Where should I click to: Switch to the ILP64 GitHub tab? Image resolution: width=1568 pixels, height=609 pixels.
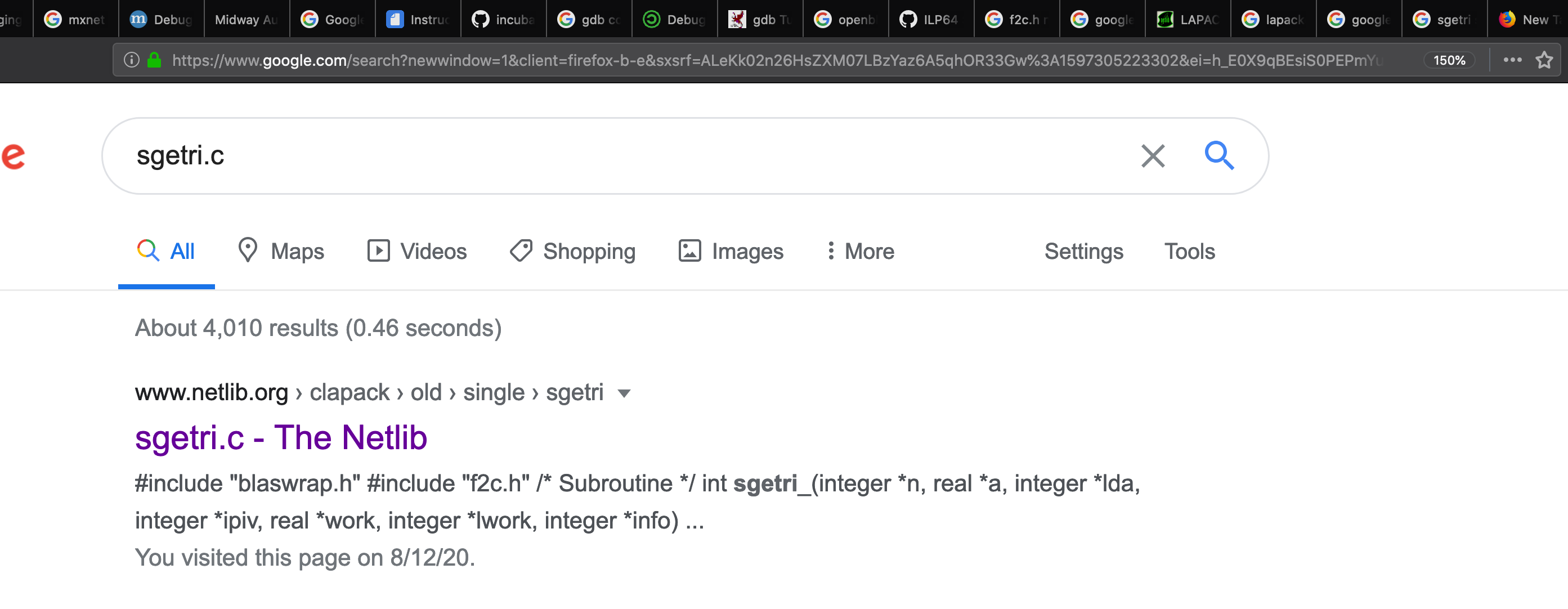pos(931,20)
